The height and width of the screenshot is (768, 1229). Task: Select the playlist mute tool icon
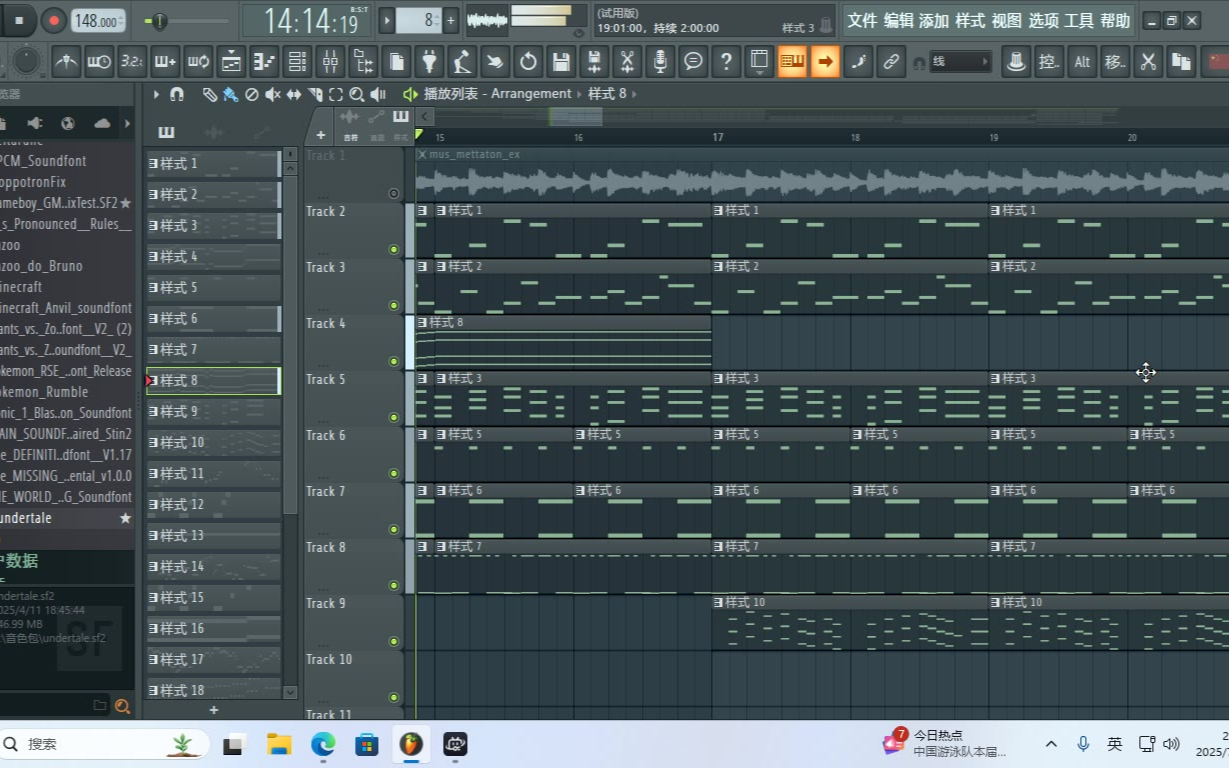pyautogui.click(x=273, y=94)
